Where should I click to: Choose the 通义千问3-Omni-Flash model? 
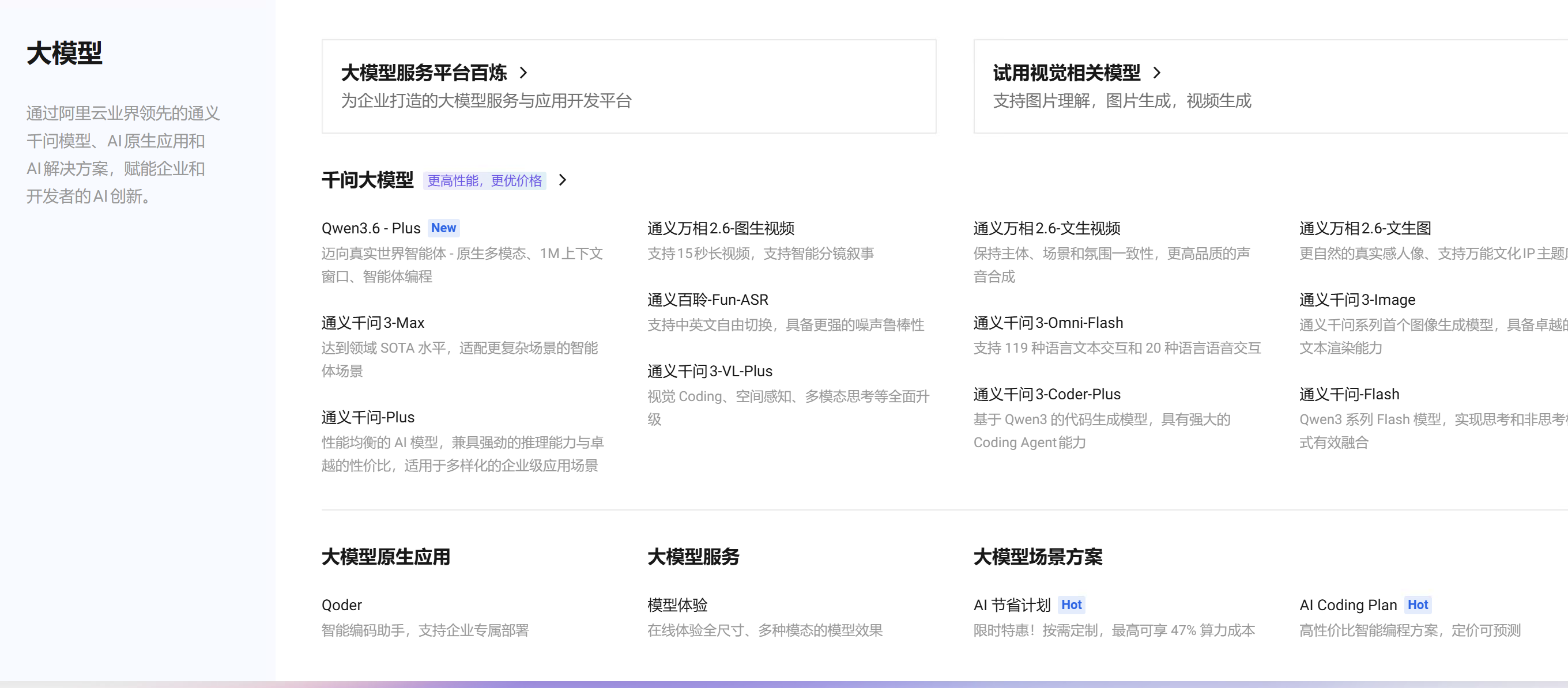pos(1048,323)
